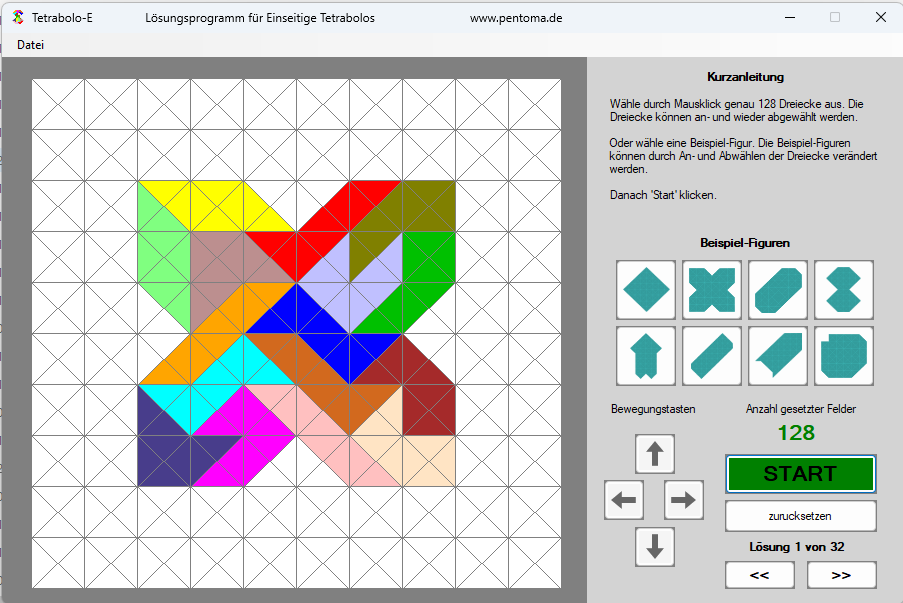Select the hourglass example figure
903x603 pixels.
pos(843,290)
